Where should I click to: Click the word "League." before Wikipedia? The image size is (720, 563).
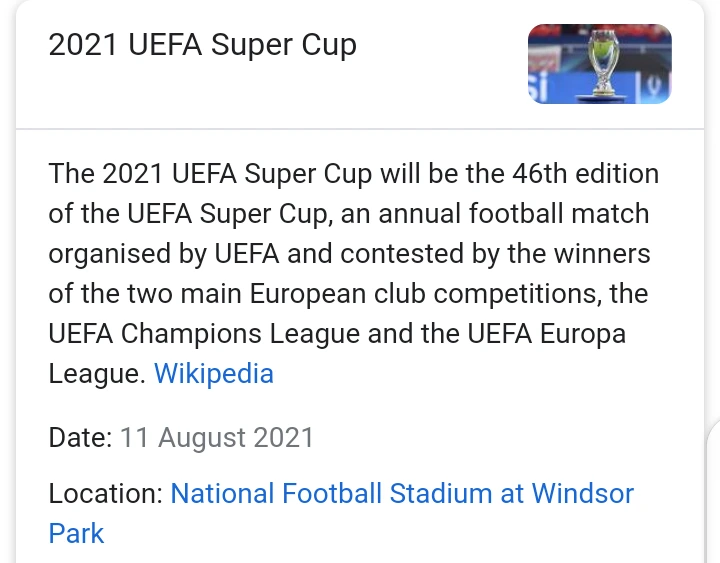[x=97, y=374]
